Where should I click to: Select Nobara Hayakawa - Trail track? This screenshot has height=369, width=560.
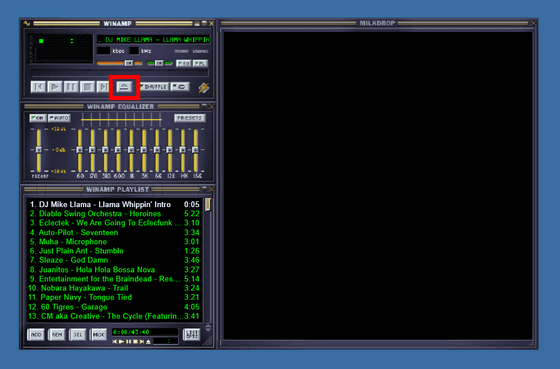coord(115,288)
